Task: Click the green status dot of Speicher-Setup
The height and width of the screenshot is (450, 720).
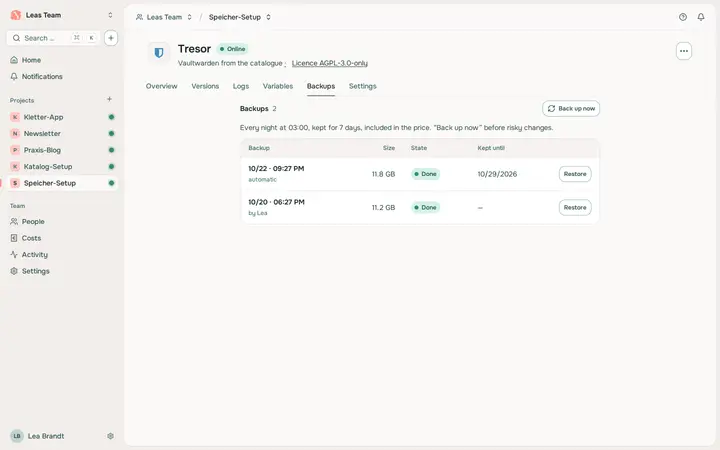Action: (111, 183)
